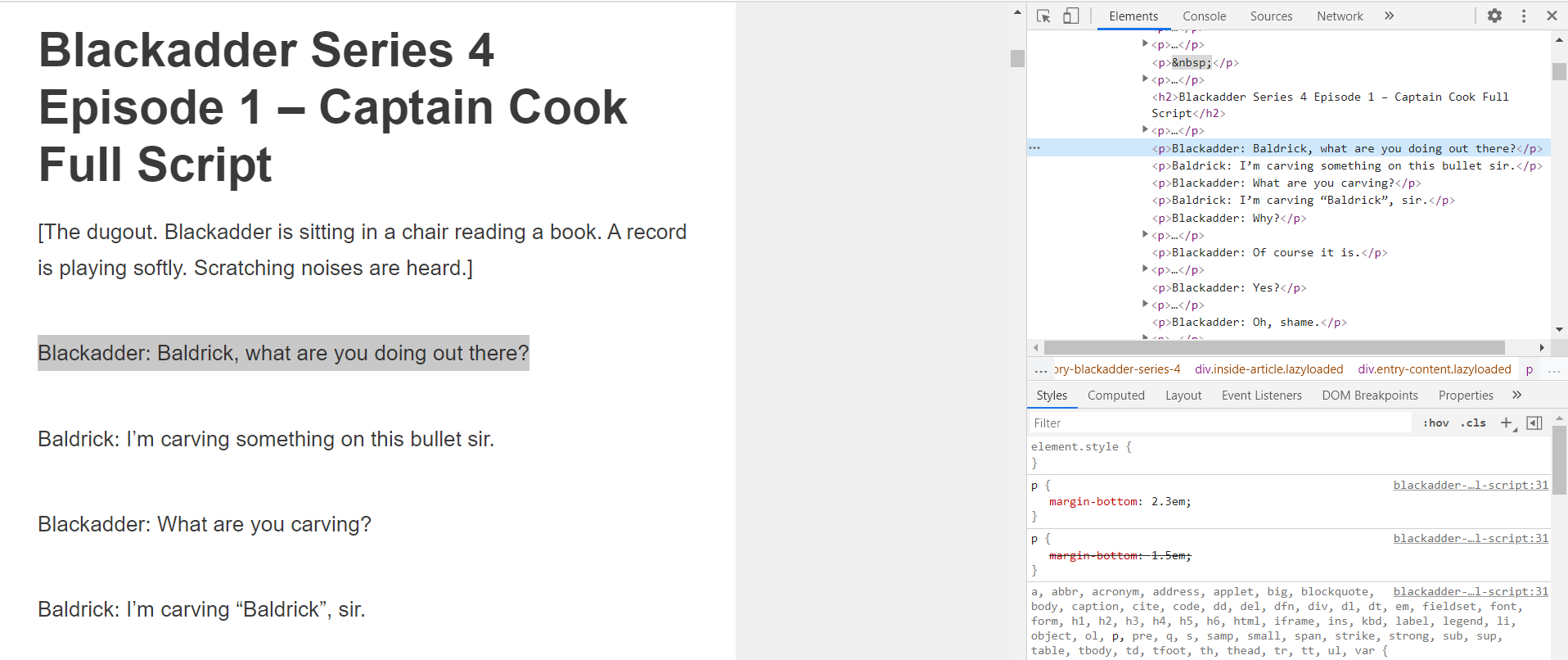Image resolution: width=1568 pixels, height=660 pixels.
Task: Expand collapsed p after 'Blackadder: Why?'
Action: pos(1145,235)
